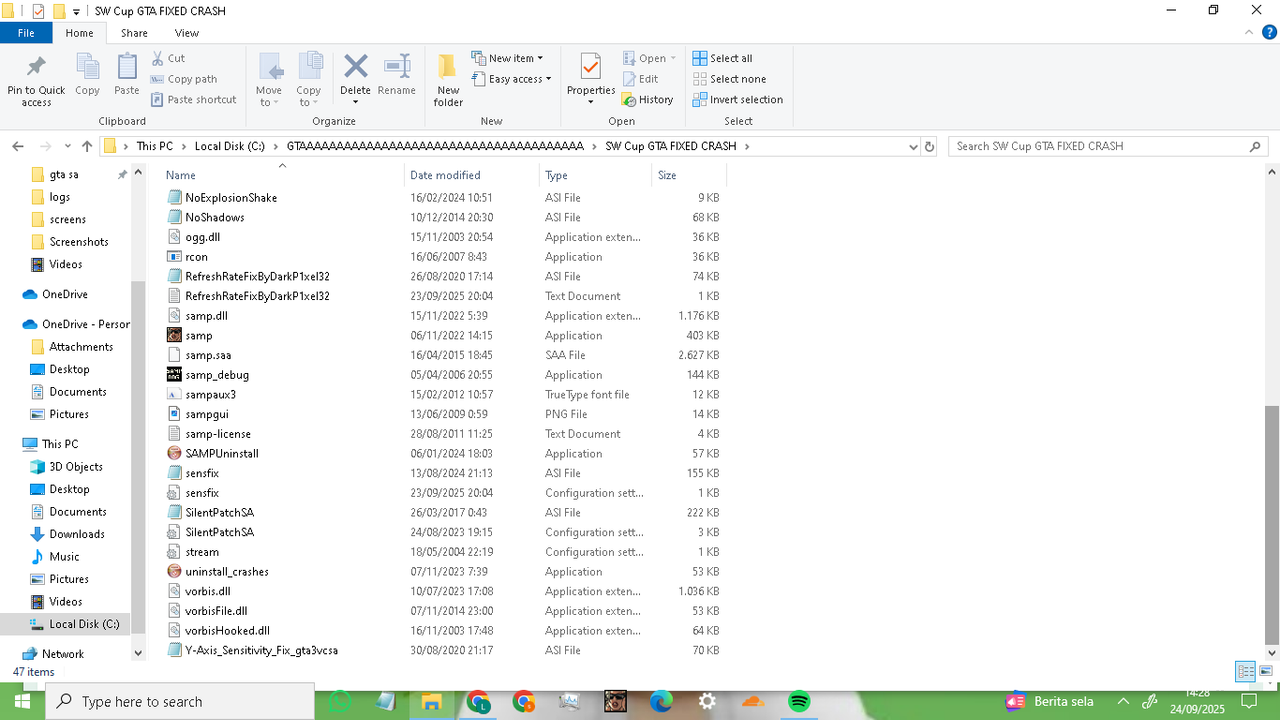The image size is (1280, 720).
Task: Click the Delete ribbon icon
Action: [355, 68]
